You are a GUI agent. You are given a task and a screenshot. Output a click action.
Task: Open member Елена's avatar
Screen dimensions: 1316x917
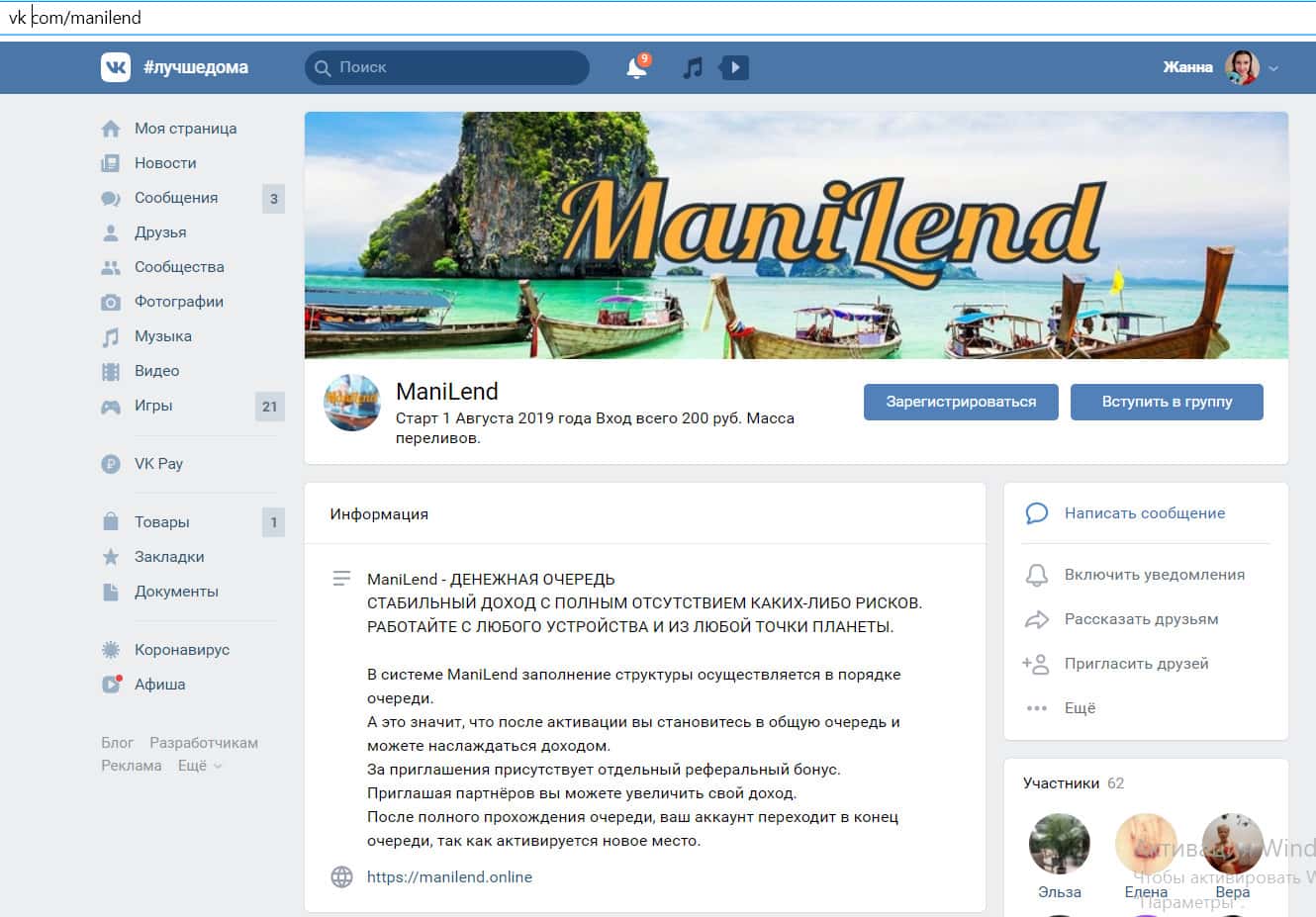pos(1146,844)
